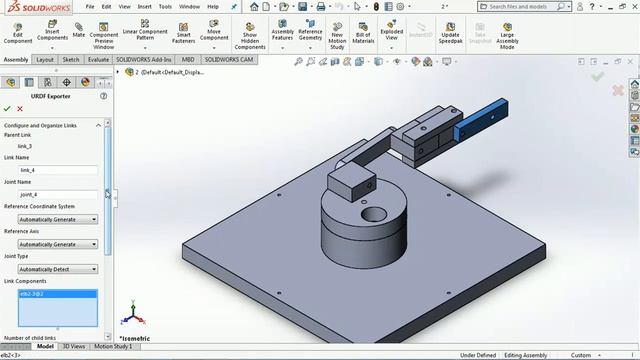Cancel URDF Exporter with red X
Screen dimensions: 640x360
[20, 109]
